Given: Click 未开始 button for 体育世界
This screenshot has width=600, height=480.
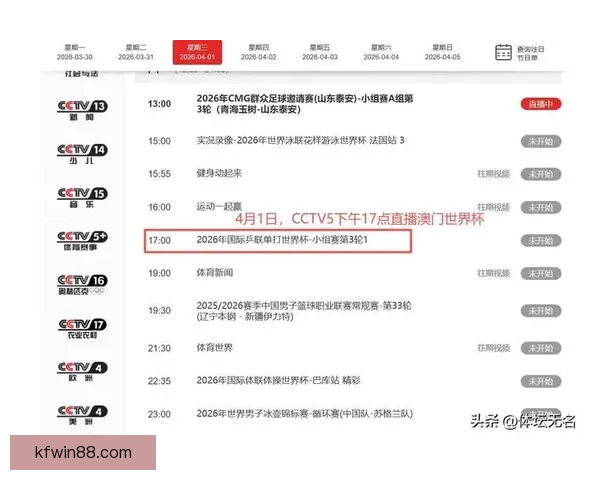Looking at the screenshot, I should click(x=541, y=348).
